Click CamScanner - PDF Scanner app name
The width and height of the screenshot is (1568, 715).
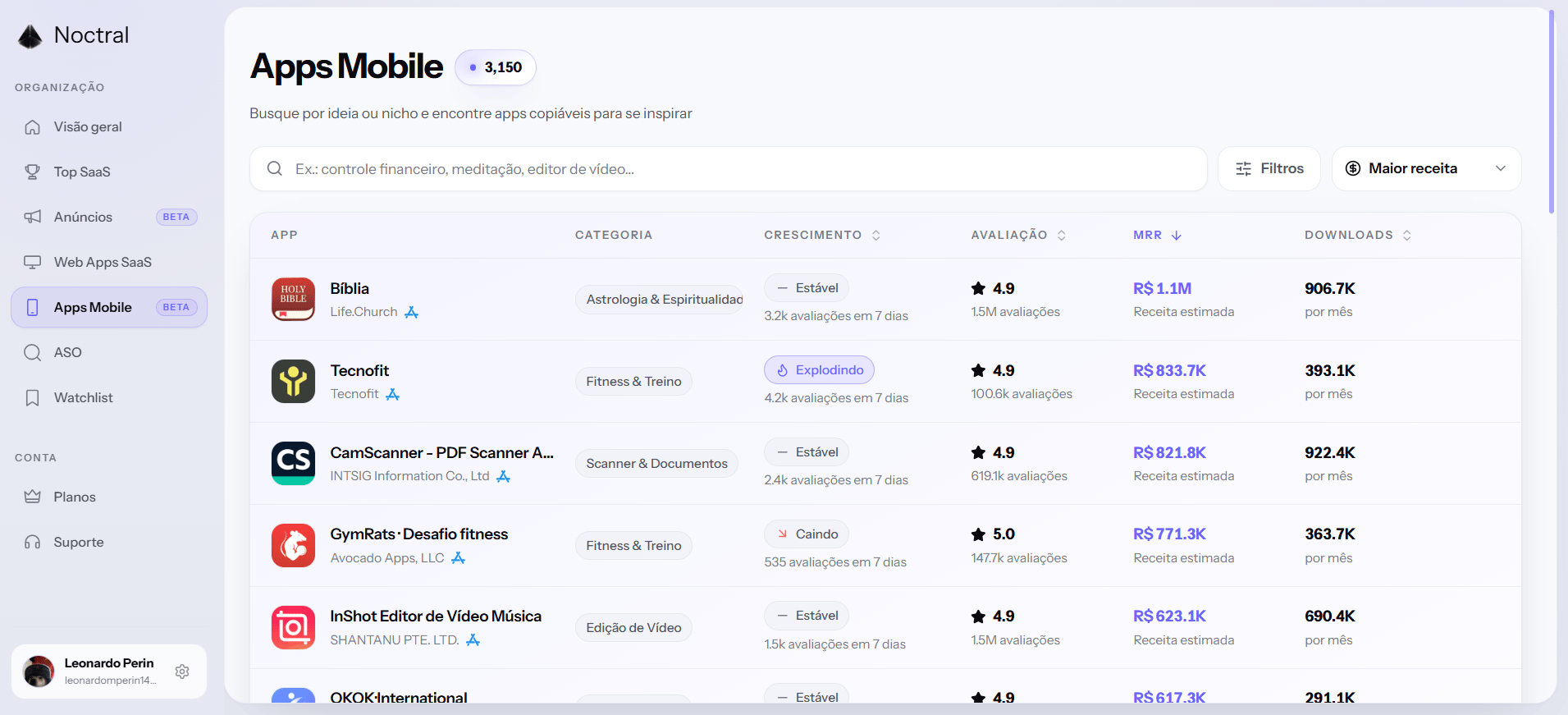click(441, 453)
